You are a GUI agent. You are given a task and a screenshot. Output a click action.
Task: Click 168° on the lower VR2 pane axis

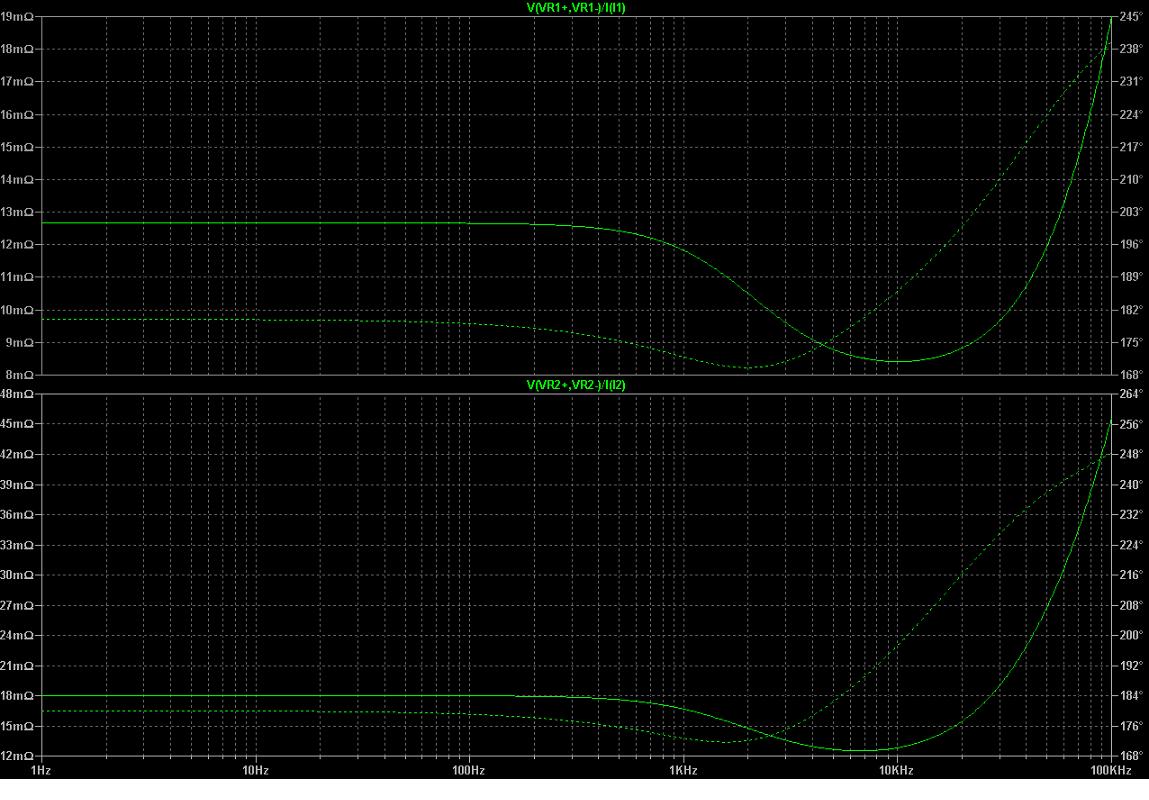pyautogui.click(x=1131, y=756)
